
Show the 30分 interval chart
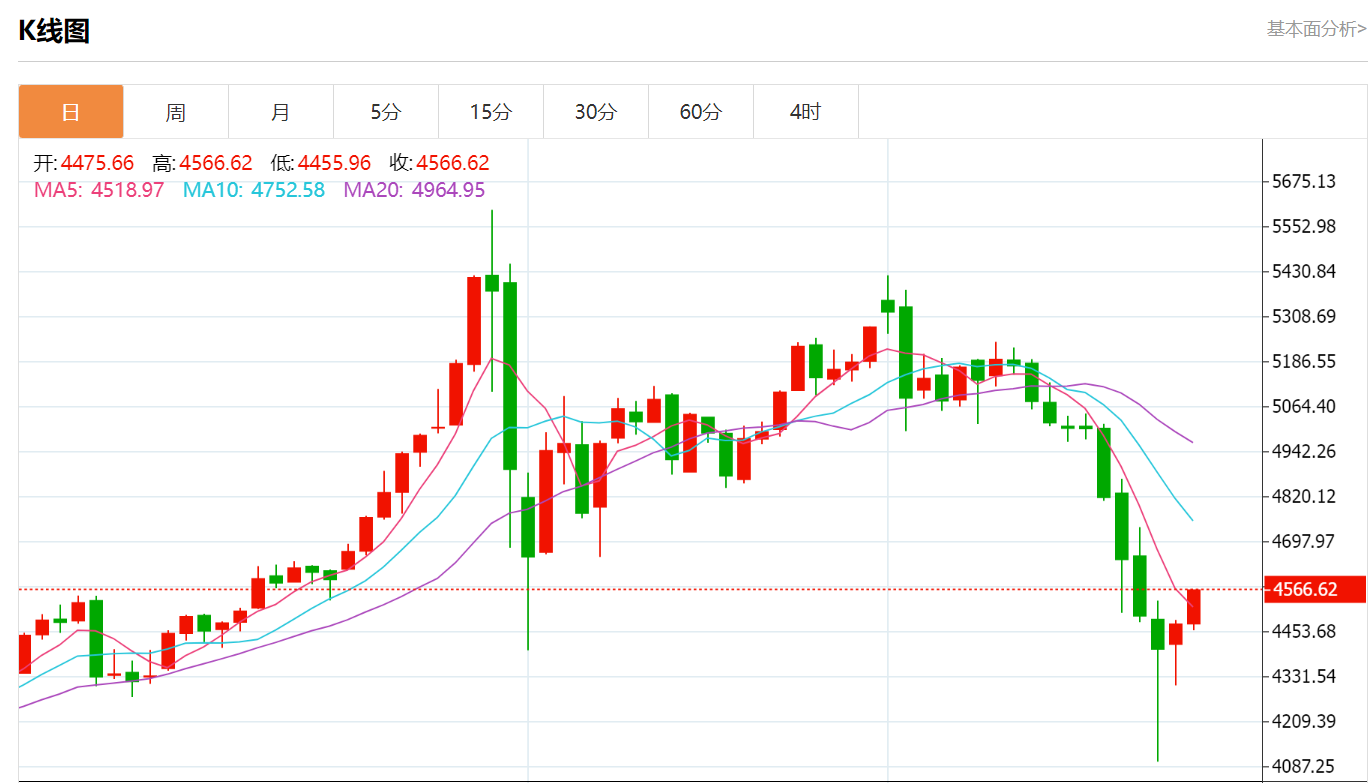[x=596, y=112]
